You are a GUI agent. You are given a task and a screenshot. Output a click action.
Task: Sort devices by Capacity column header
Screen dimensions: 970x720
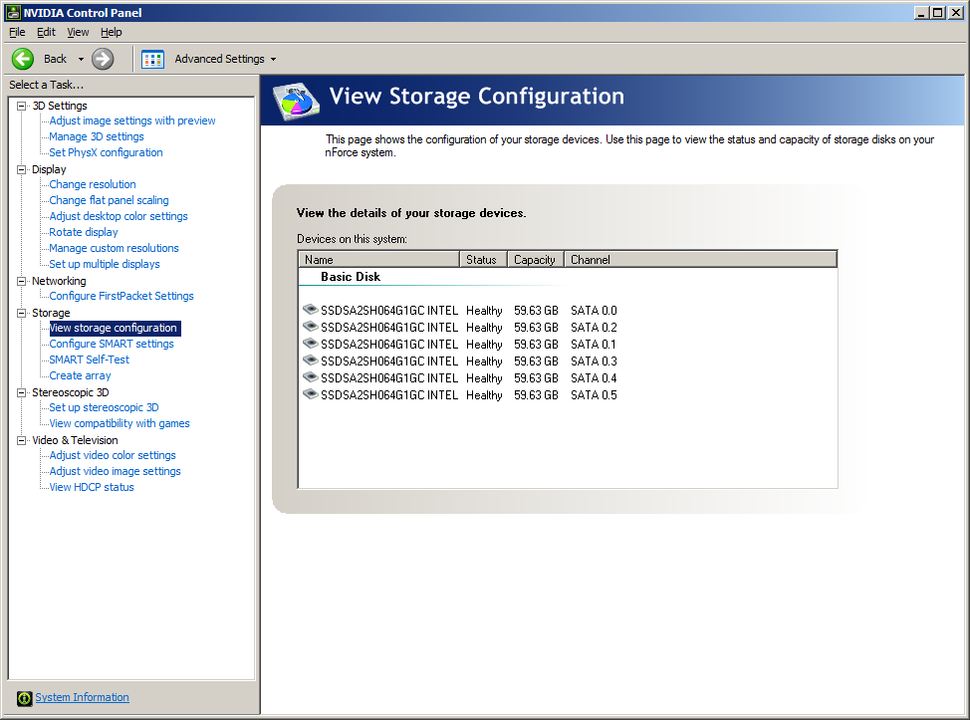click(536, 260)
